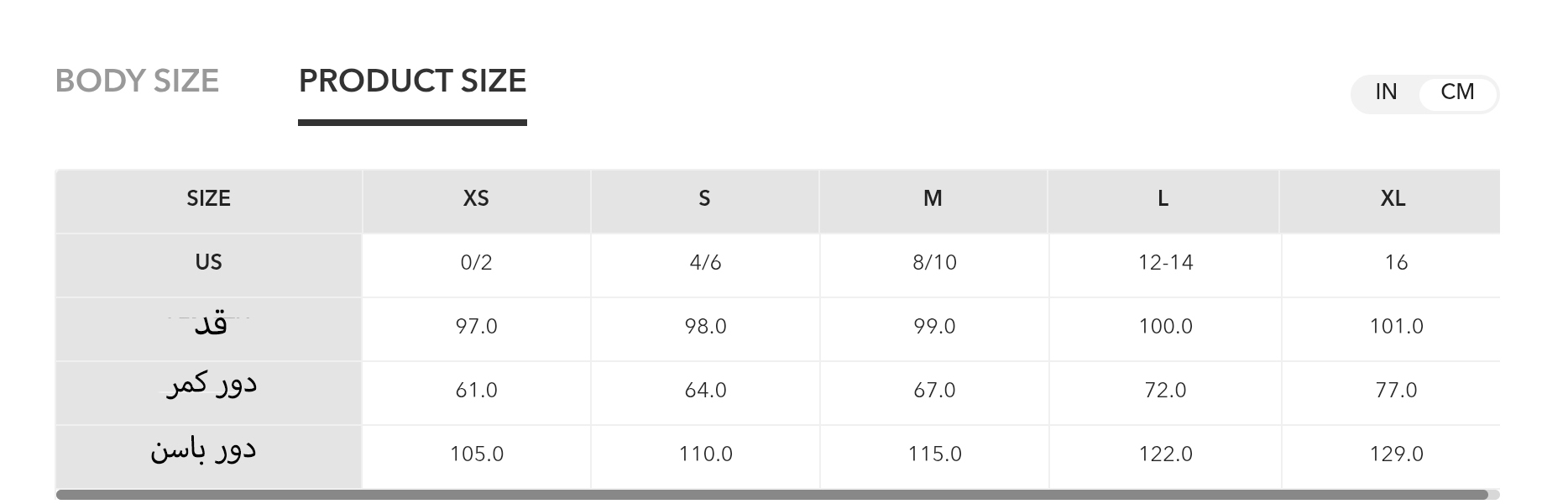Select the PRODUCT SIZE tab

point(412,81)
